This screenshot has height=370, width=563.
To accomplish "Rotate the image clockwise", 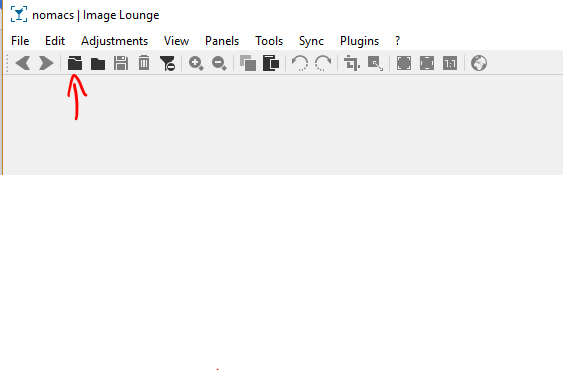I will 323,63.
